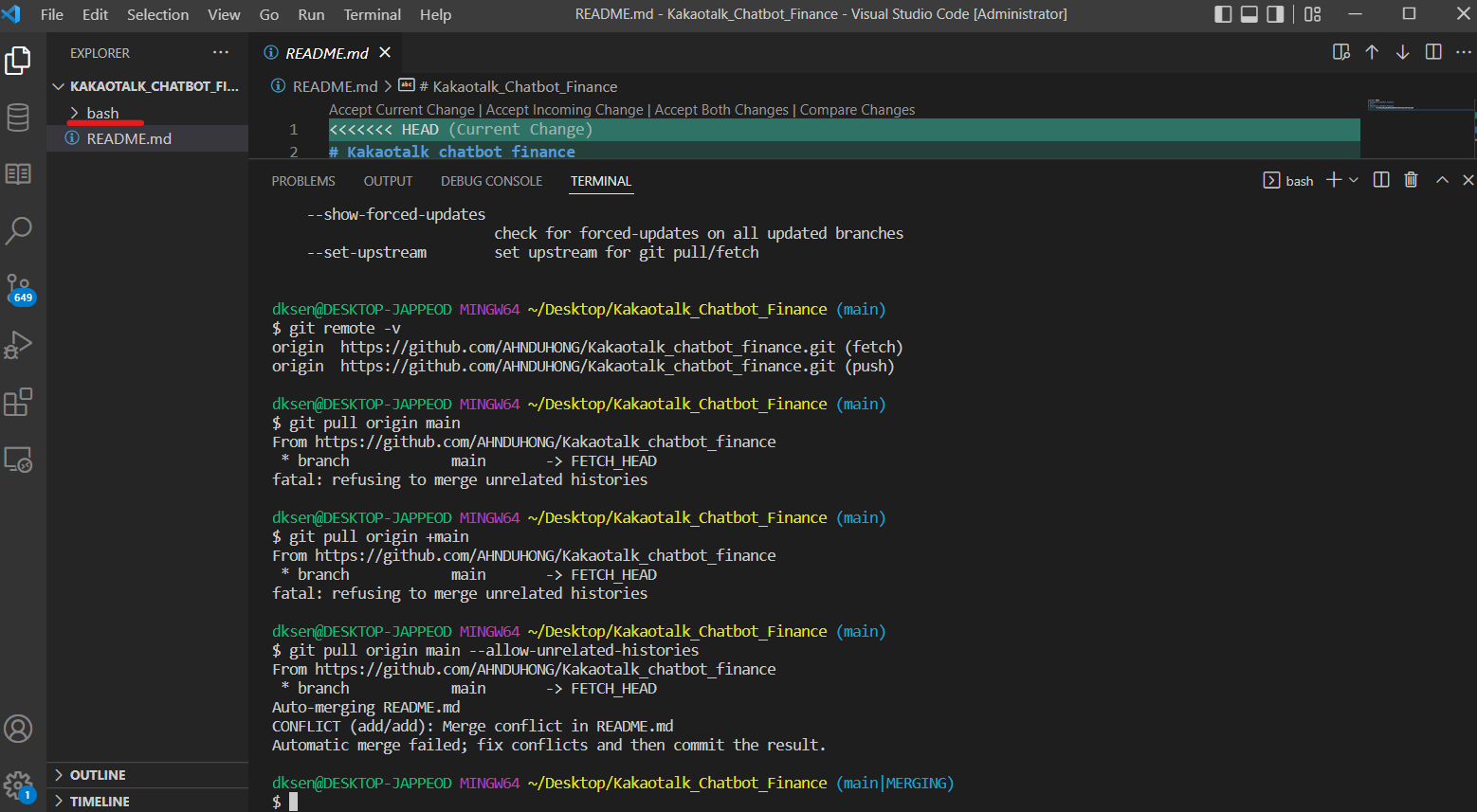Maximize the panel size chevron

1442,180
